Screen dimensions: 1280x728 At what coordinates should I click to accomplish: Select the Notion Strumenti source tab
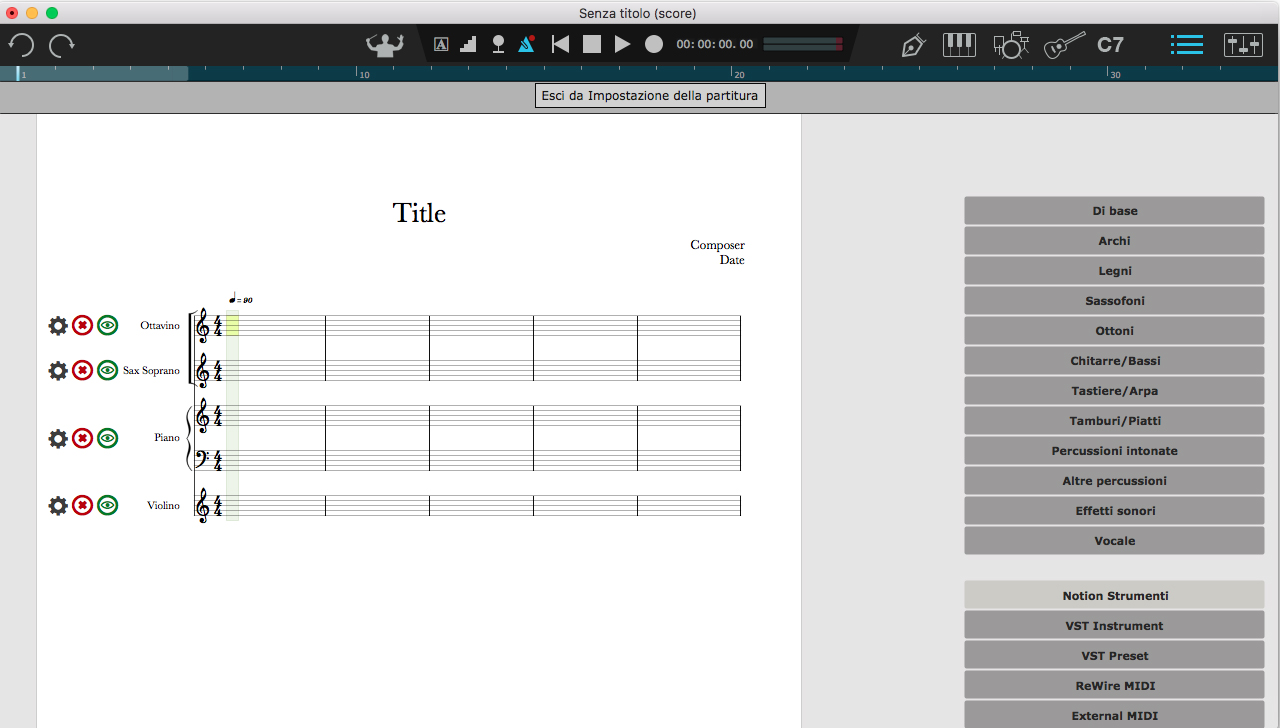[x=1114, y=596]
